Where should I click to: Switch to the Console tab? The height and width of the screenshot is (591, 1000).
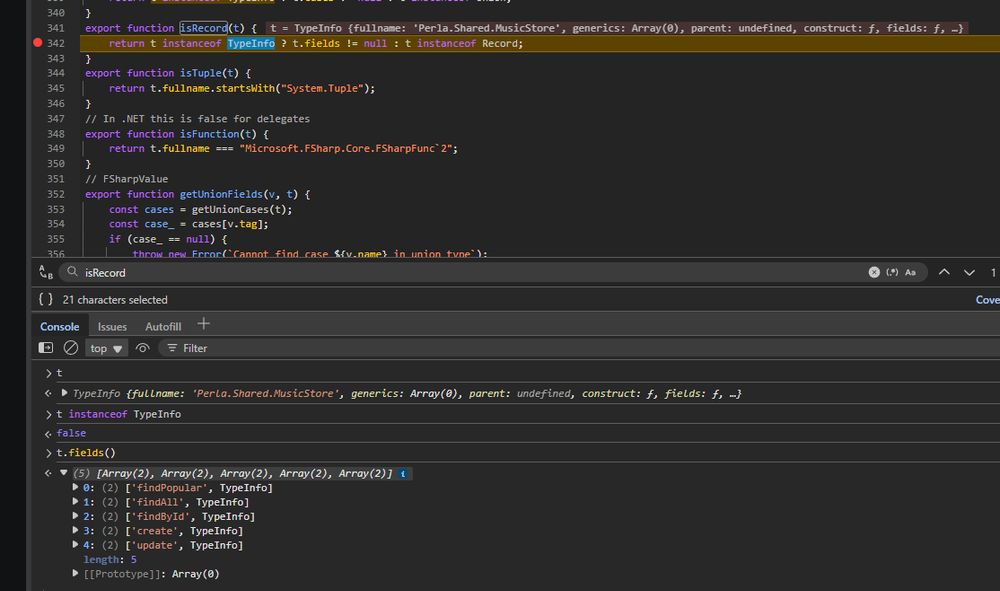[x=60, y=326]
